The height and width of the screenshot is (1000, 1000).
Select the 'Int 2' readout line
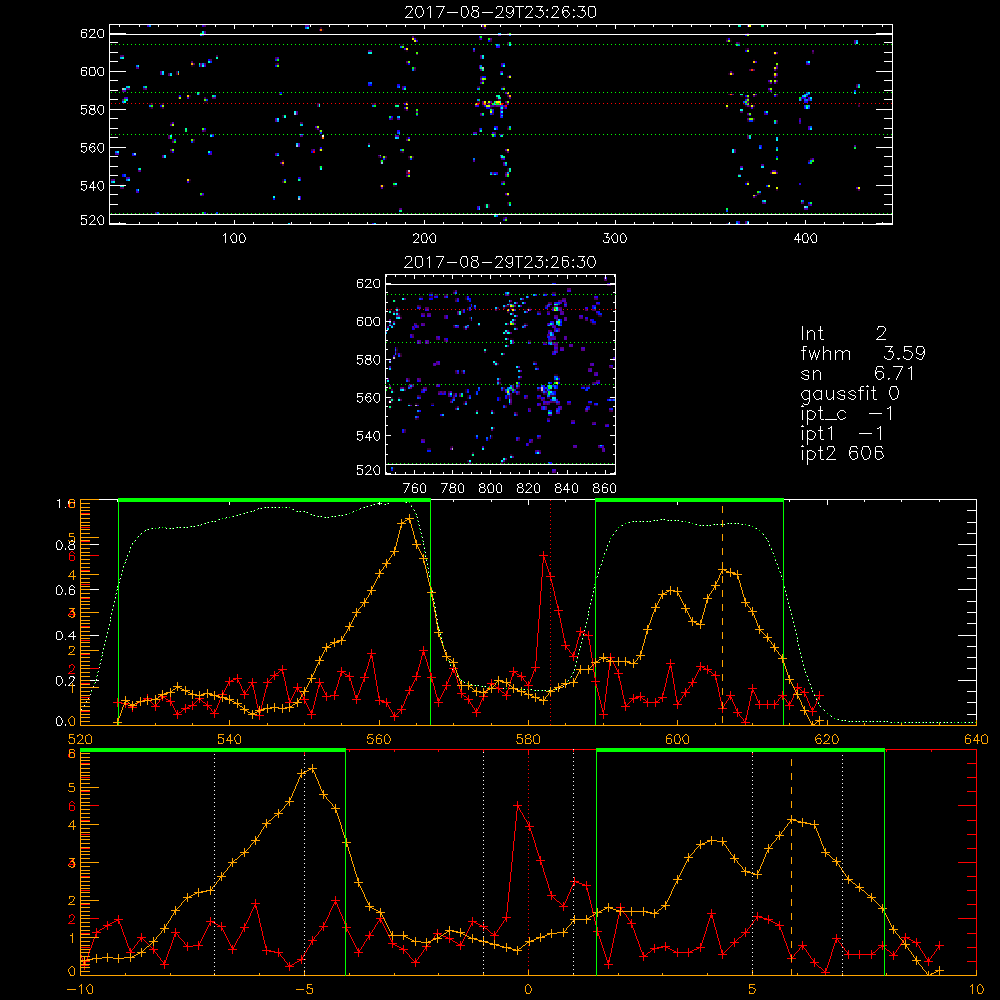[x=843, y=334]
